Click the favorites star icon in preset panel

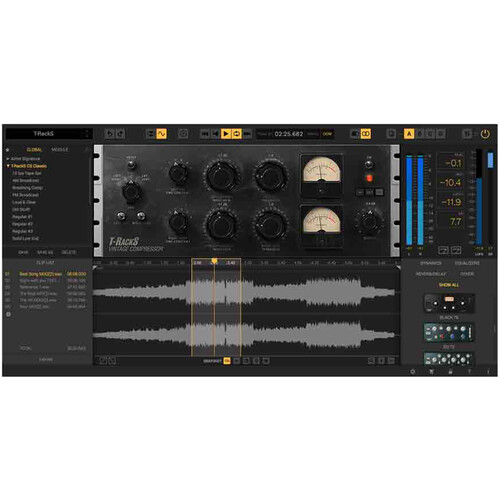coord(8,150)
